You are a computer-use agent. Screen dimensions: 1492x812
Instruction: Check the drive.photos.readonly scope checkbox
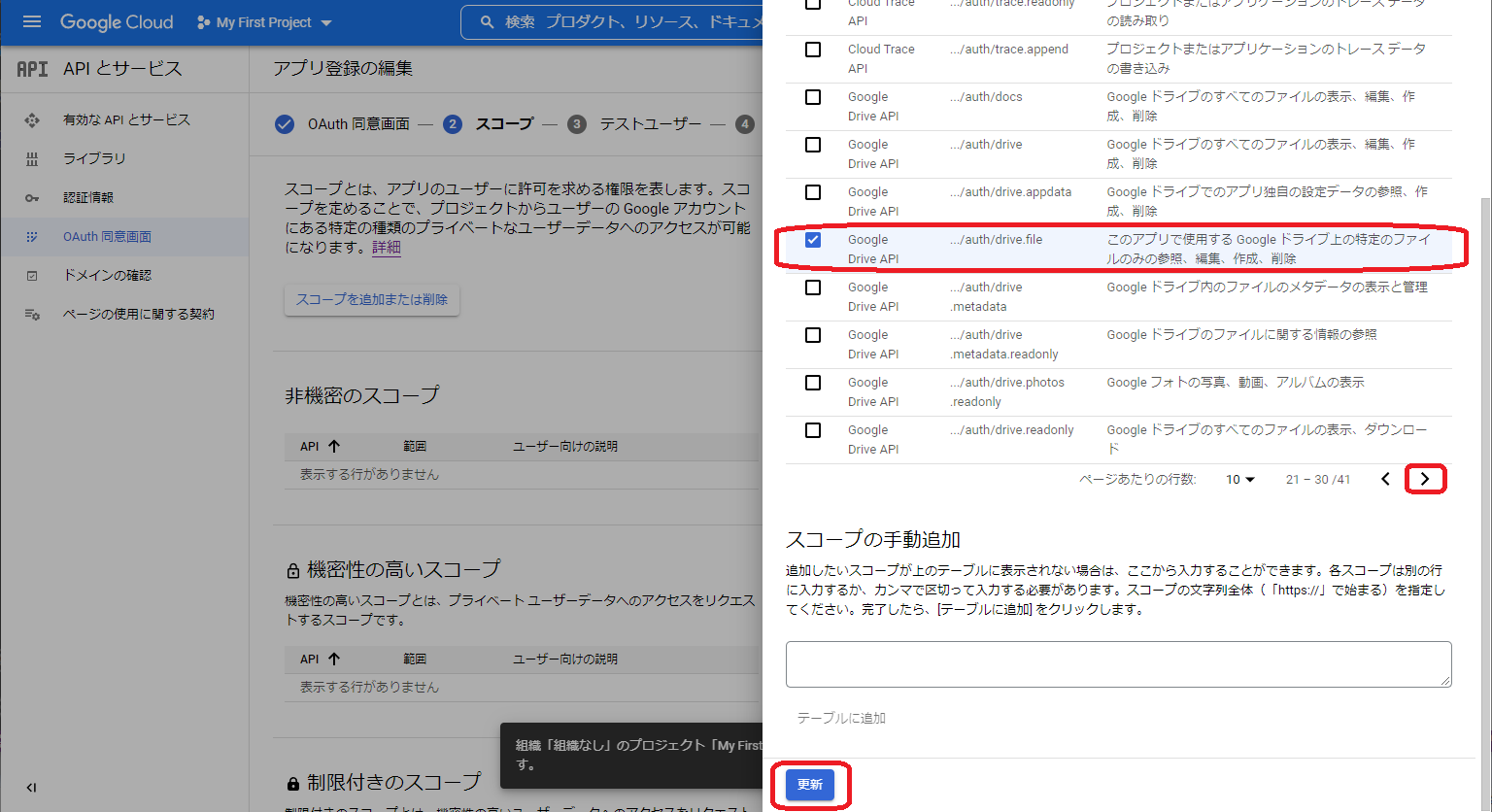pos(813,383)
